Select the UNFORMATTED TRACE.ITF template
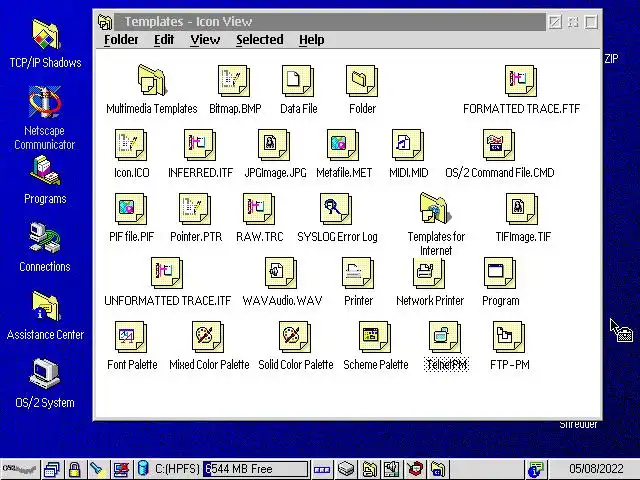This screenshot has width=640, height=480. pos(167,273)
